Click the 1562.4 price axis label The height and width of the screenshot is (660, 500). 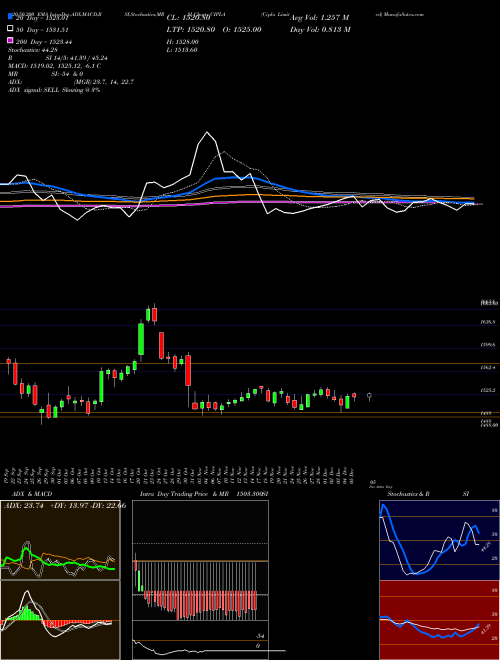488,367
